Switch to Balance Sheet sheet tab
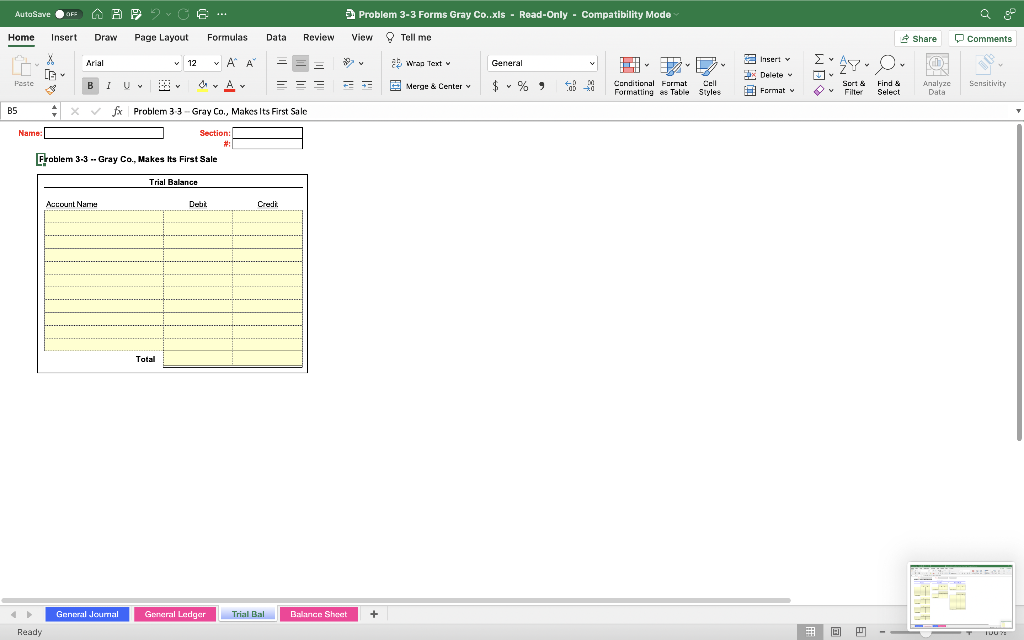 pyautogui.click(x=319, y=614)
